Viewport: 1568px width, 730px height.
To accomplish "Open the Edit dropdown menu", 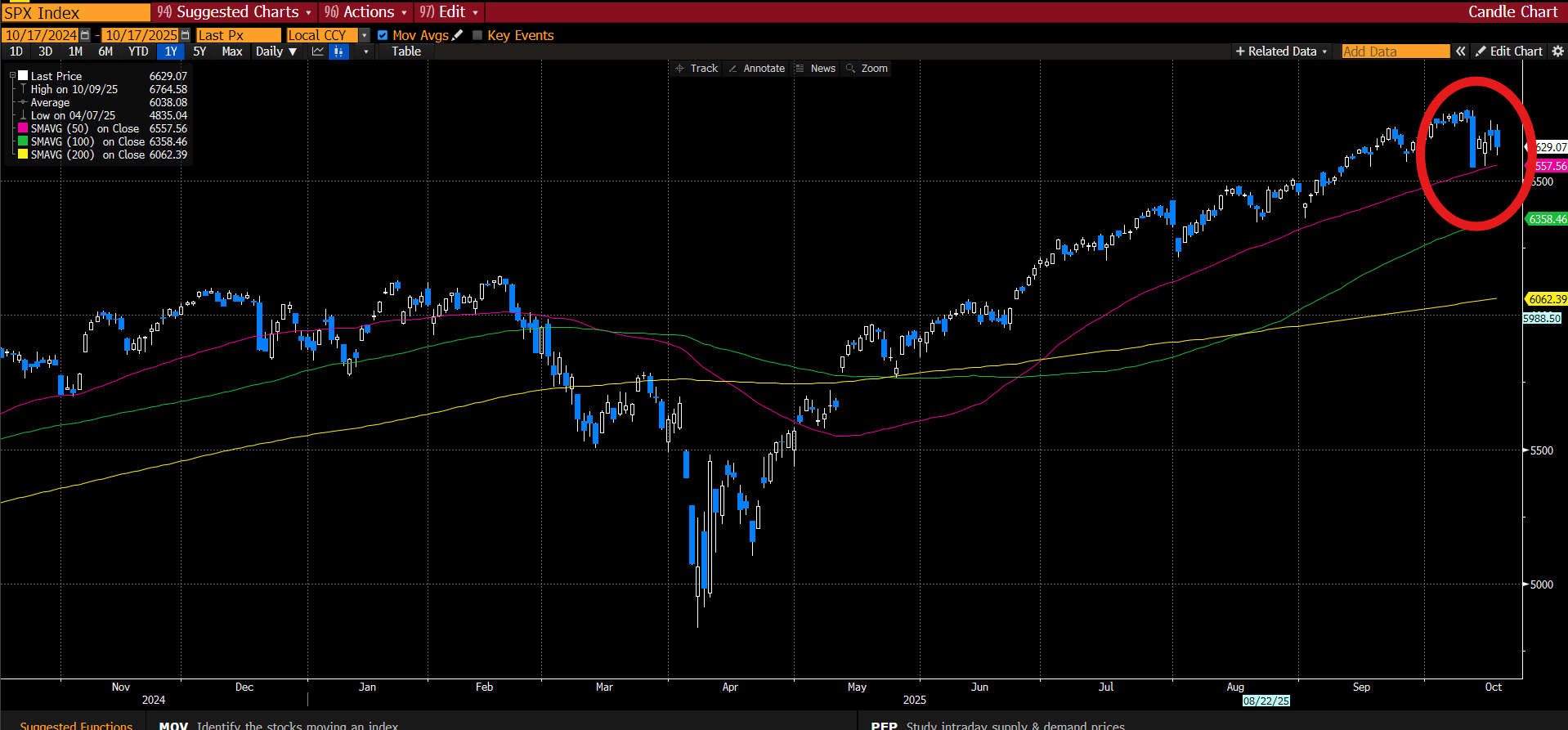I will [449, 12].
